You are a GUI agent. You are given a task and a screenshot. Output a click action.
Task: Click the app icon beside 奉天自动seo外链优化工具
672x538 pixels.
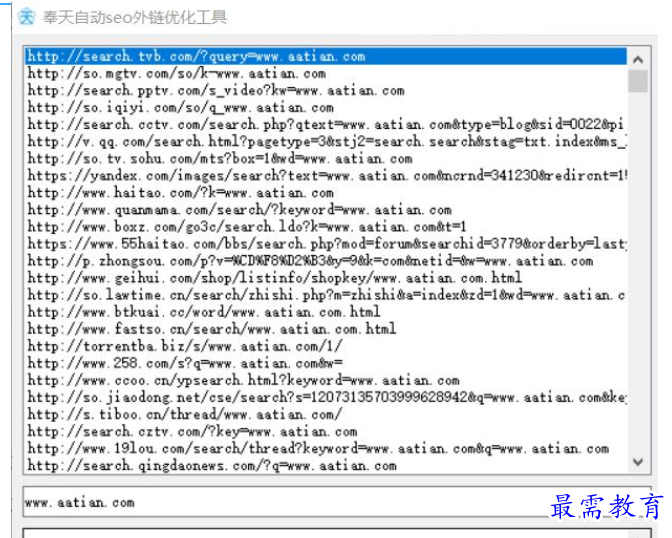(27, 17)
